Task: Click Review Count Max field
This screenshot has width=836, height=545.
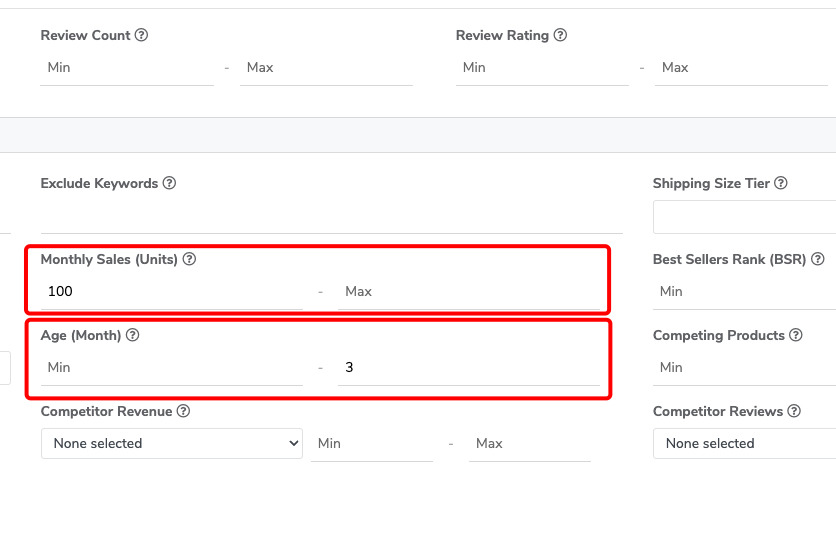Action: click(326, 68)
